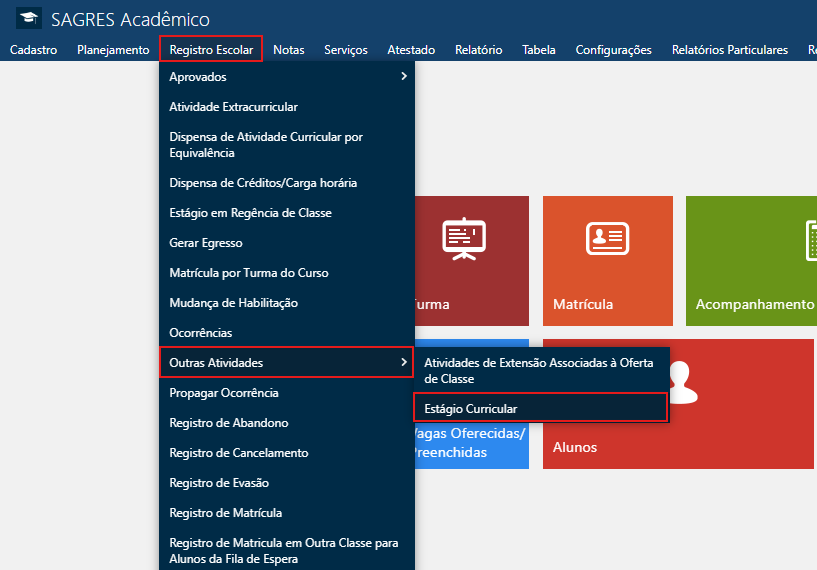Select Estágio em Regência de Classe
Screen dimensions: 817x570
click(x=287, y=213)
